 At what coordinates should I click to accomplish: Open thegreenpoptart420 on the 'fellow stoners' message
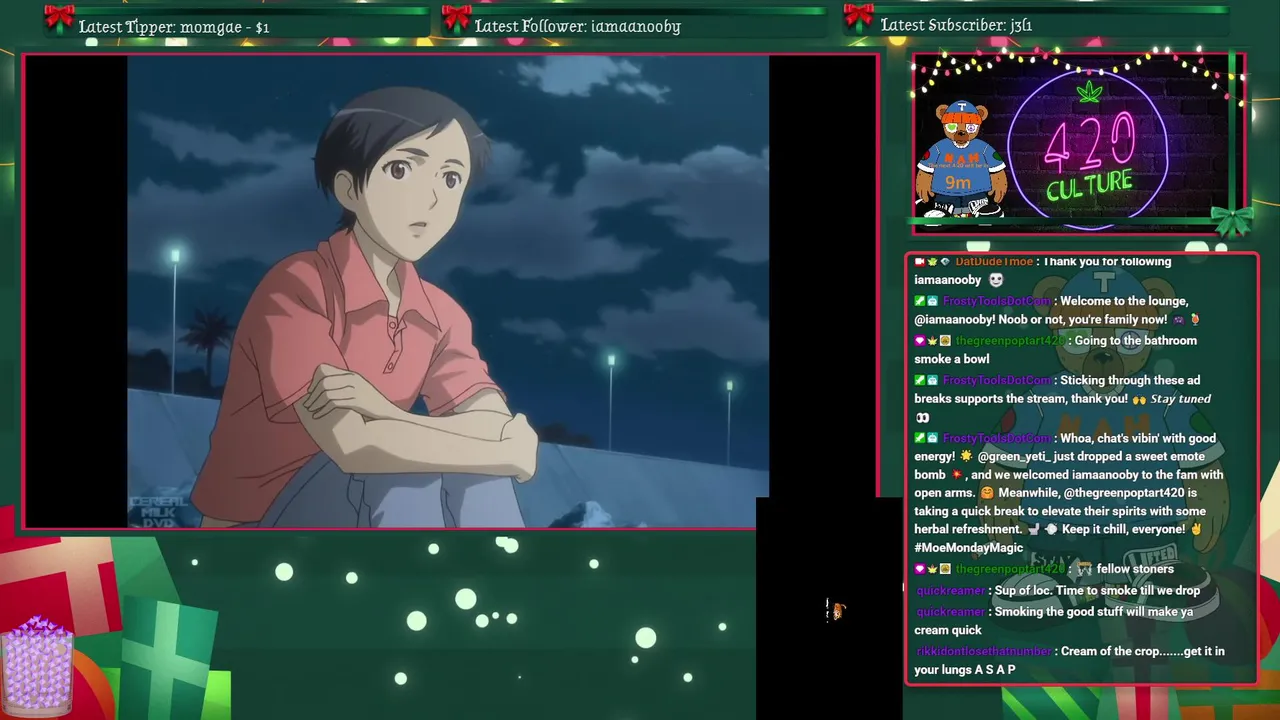[1010, 569]
